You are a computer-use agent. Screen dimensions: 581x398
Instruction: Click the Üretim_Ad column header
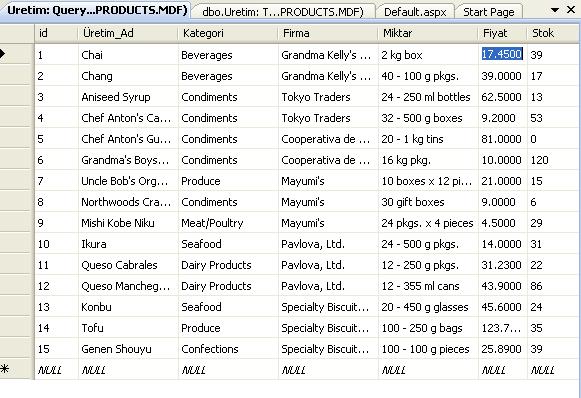point(128,33)
